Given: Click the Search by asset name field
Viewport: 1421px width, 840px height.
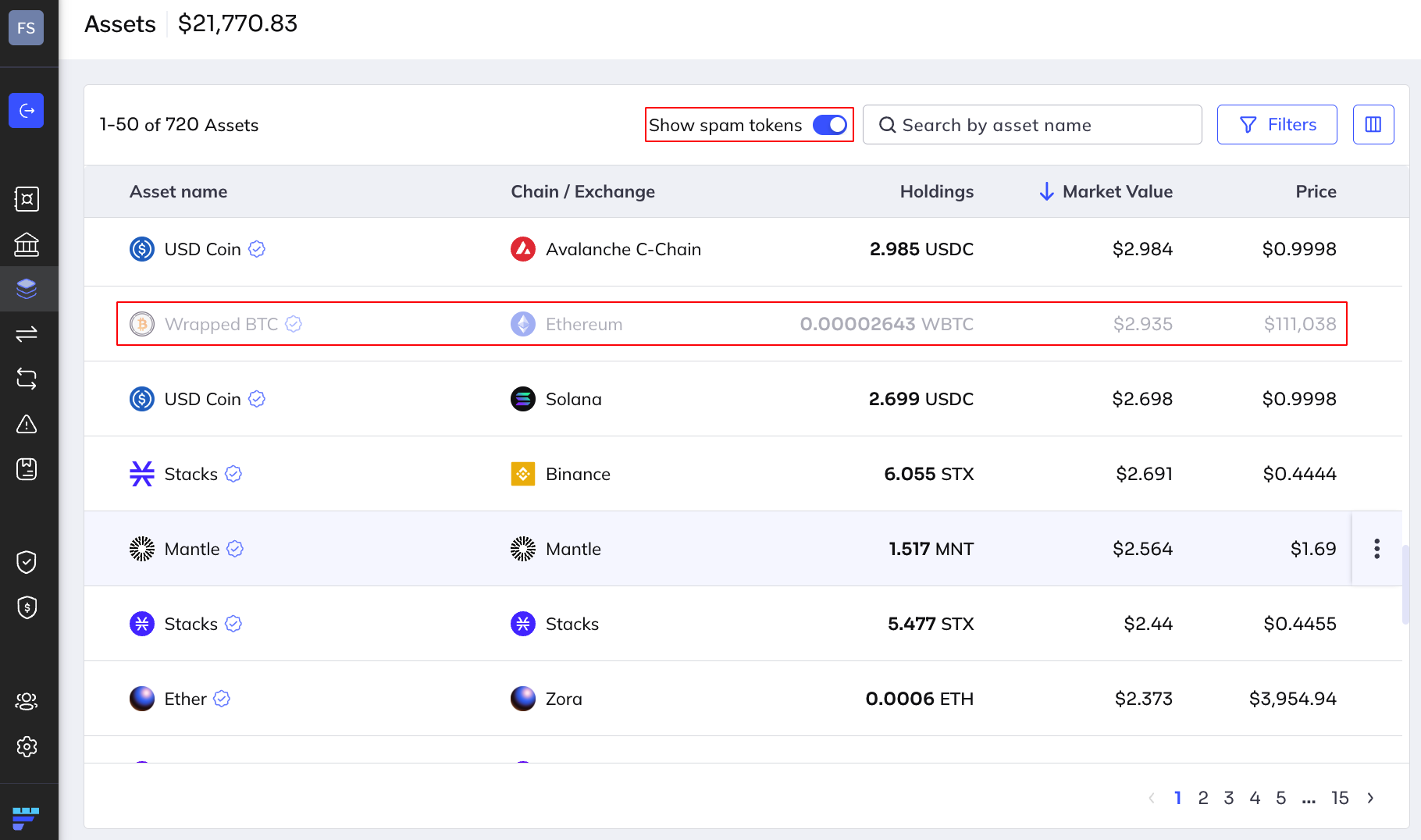Looking at the screenshot, I should (x=1032, y=125).
